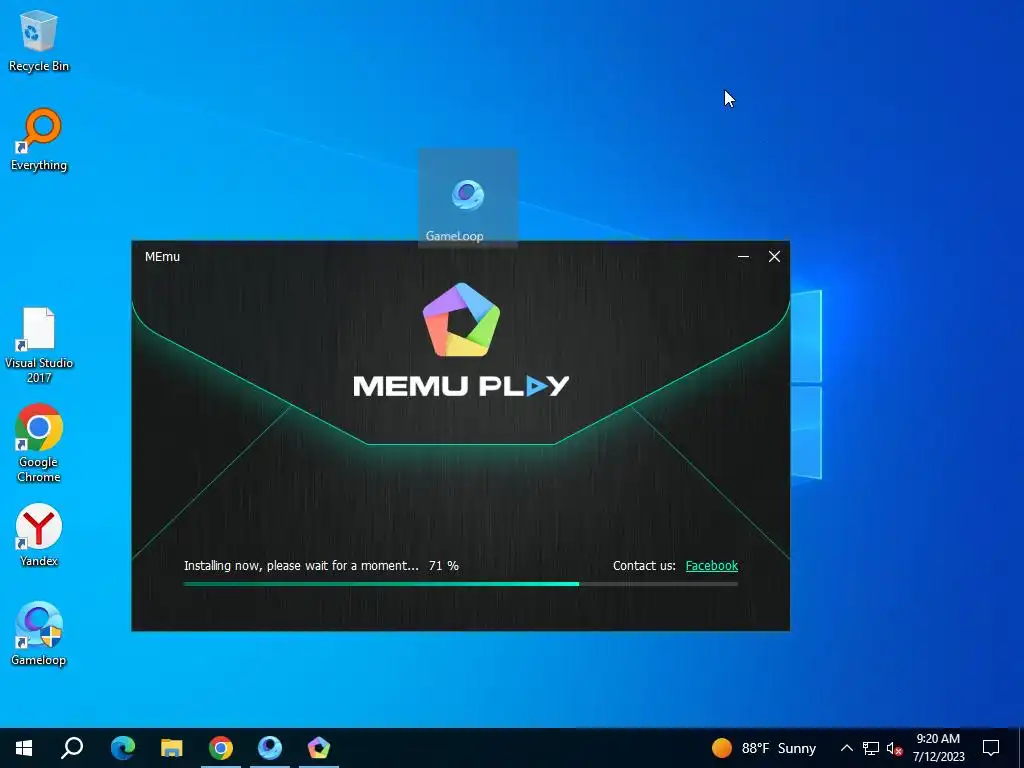Click the muted volume tray icon
This screenshot has height=768, width=1024.
tap(894, 748)
